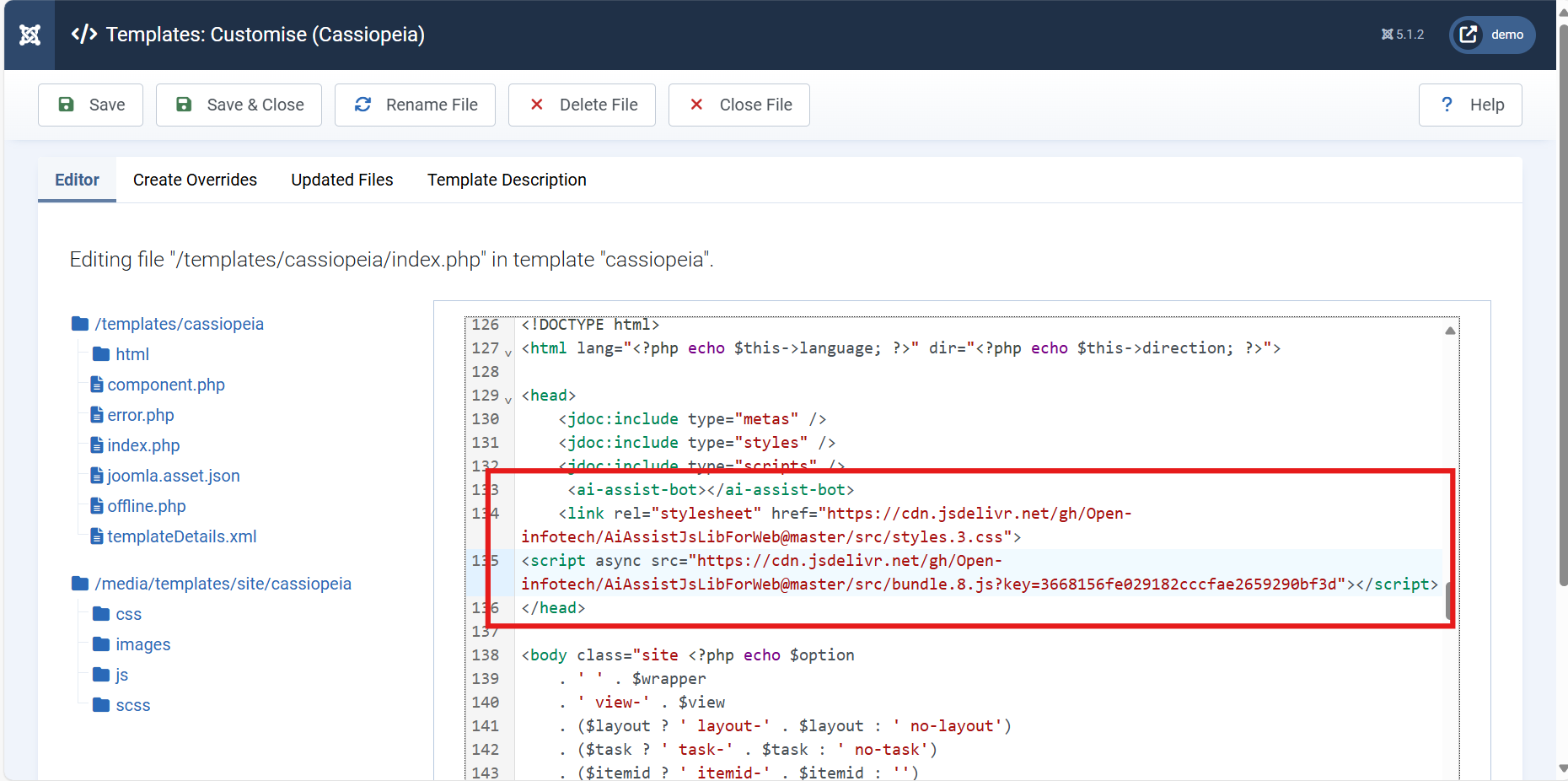This screenshot has height=781, width=1568.
Task: Place cursor on the <body class line
Action: [x=688, y=655]
